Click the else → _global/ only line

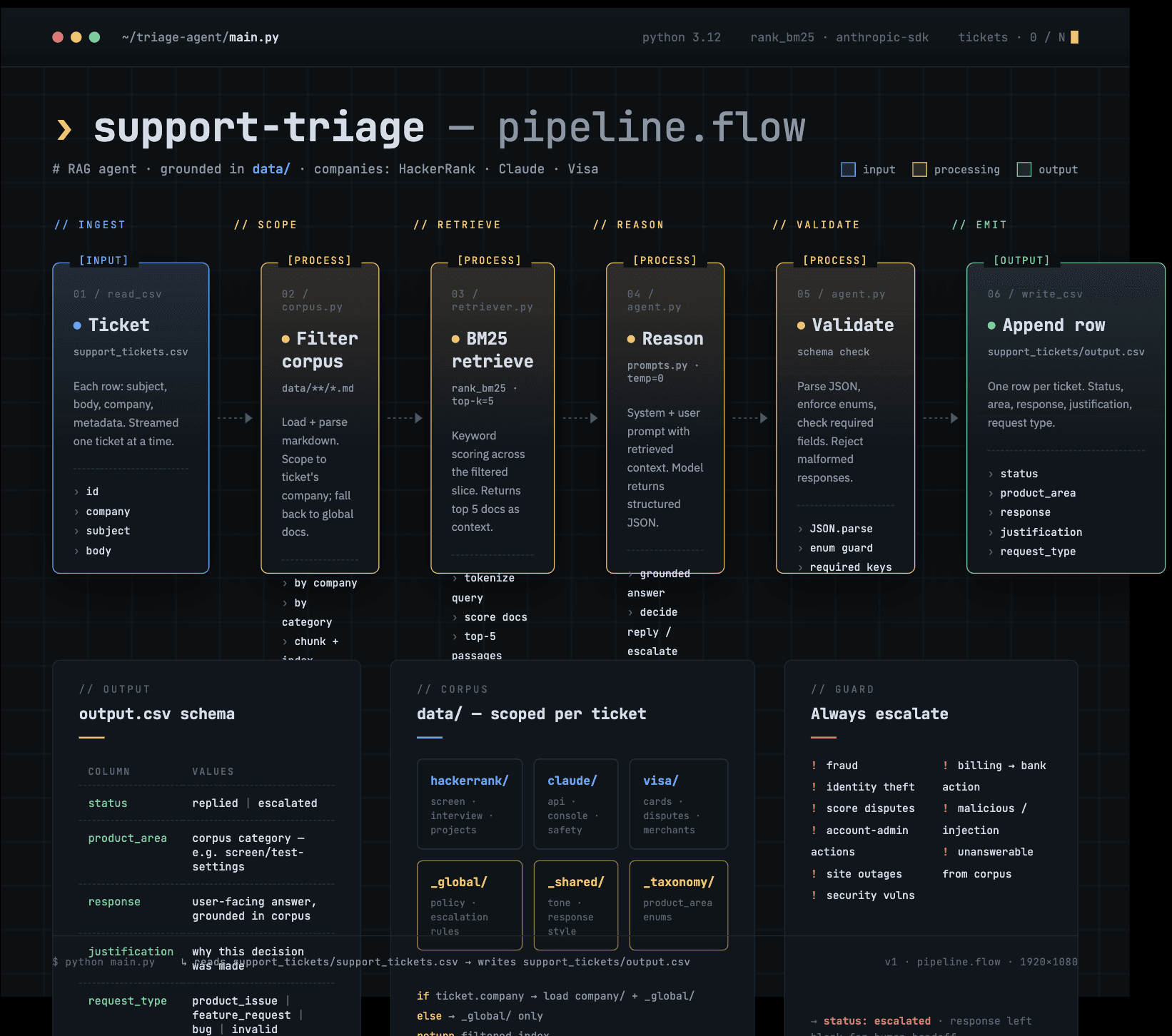pyautogui.click(x=480, y=1016)
